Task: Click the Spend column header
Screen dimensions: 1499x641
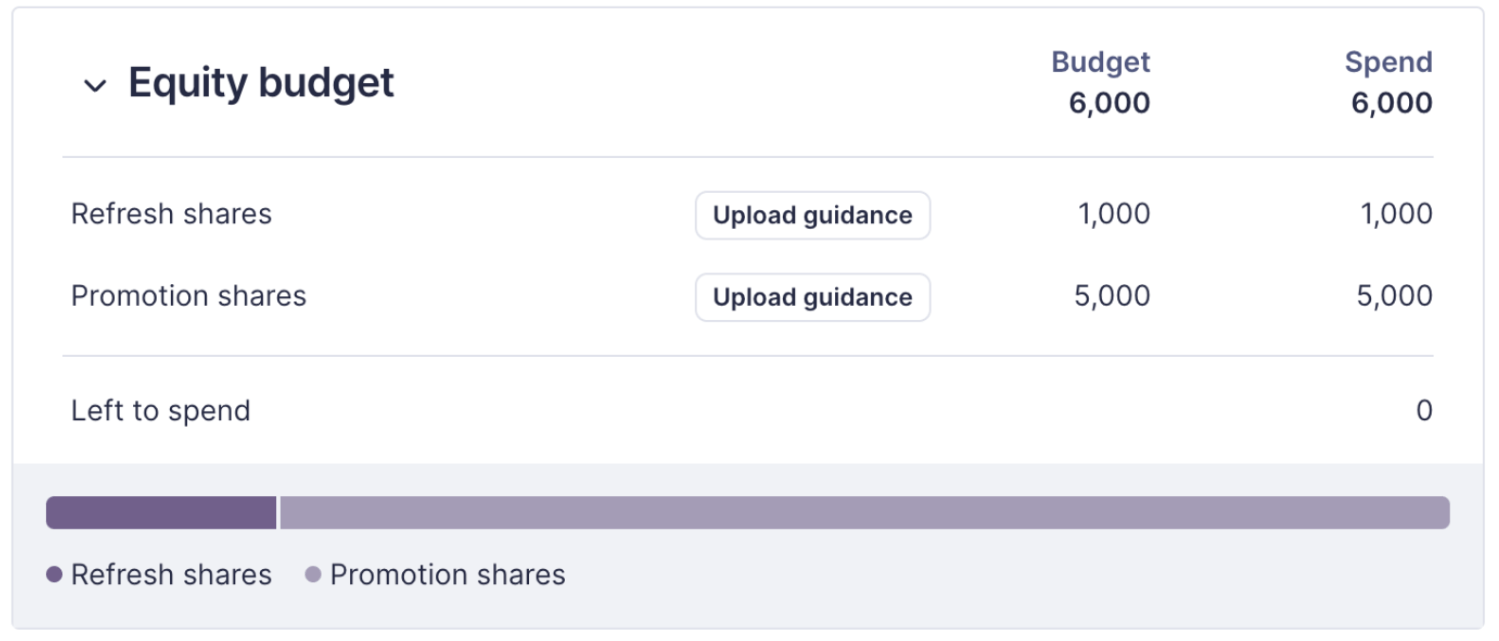Action: pyautogui.click(x=1388, y=62)
